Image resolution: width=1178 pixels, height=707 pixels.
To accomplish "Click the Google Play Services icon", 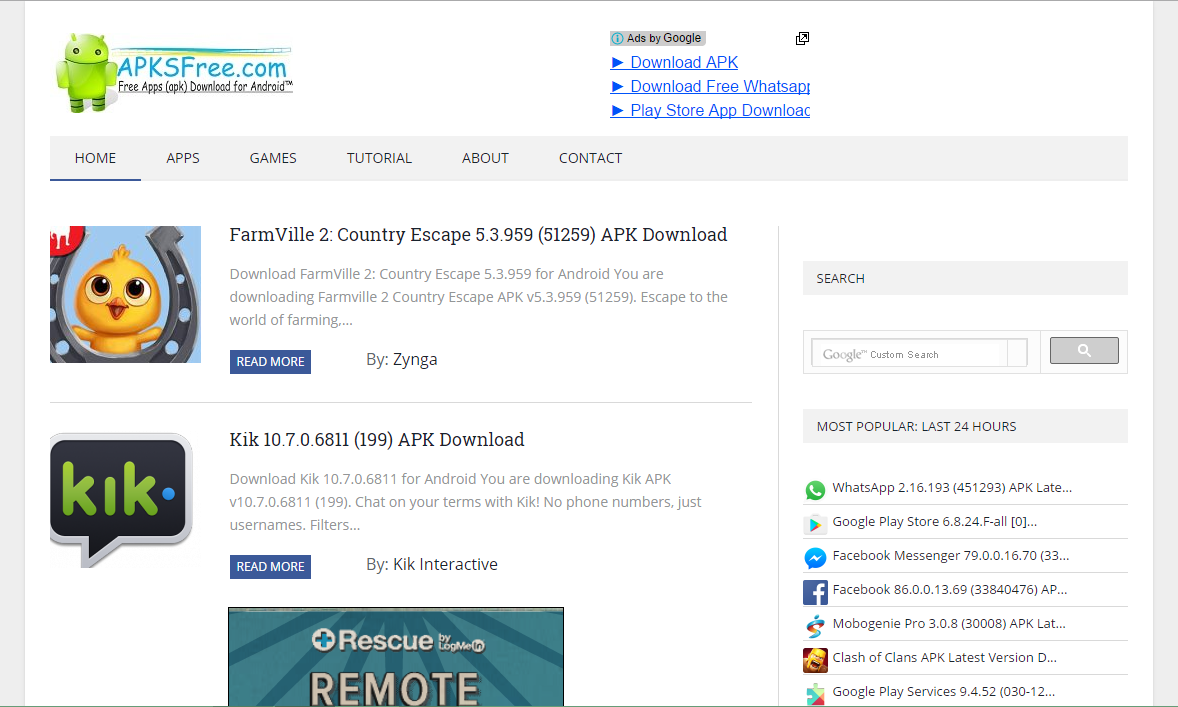I will point(815,693).
